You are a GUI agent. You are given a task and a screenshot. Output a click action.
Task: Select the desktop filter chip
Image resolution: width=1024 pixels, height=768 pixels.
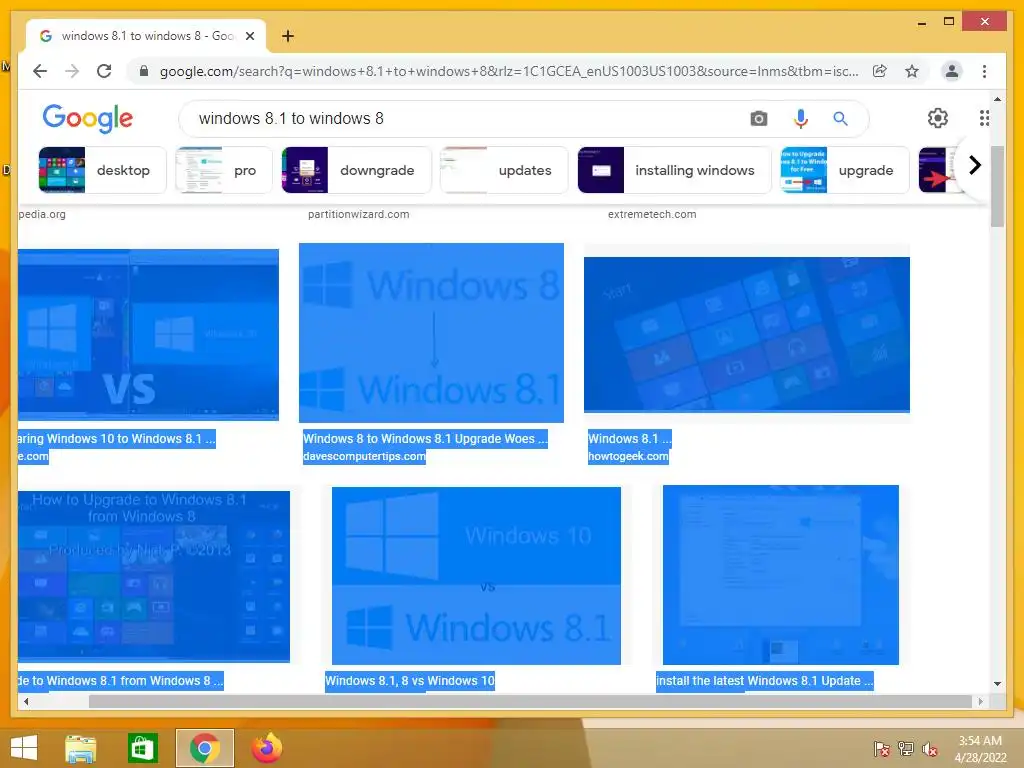pos(103,170)
